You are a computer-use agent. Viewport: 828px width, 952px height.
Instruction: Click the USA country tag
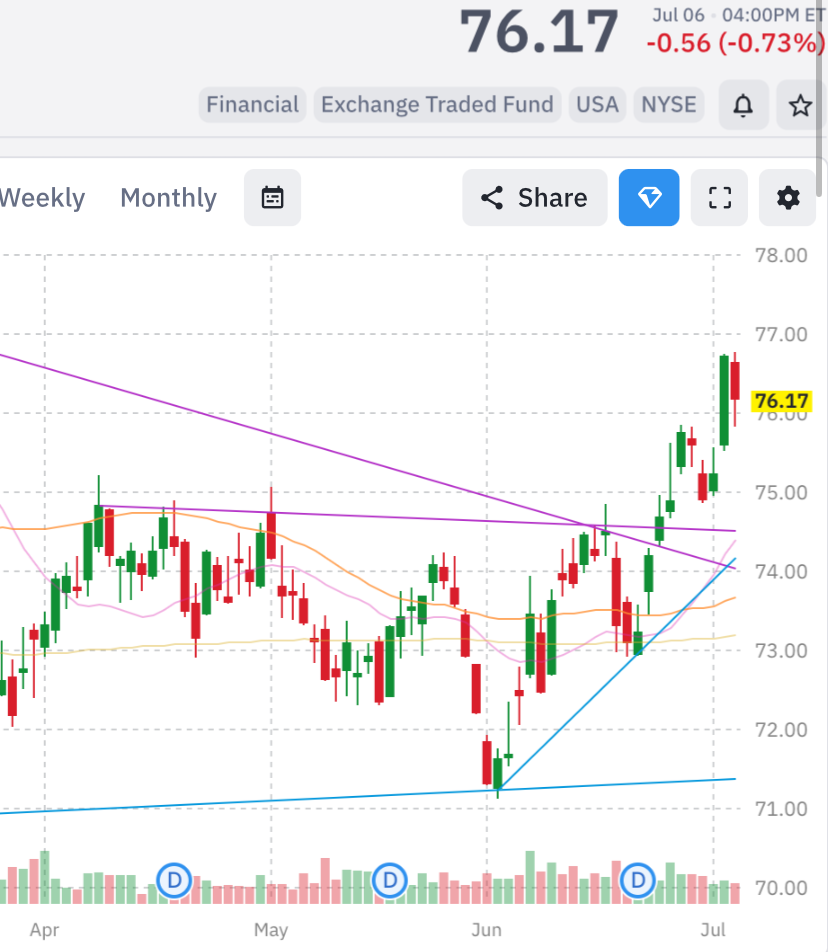click(597, 104)
